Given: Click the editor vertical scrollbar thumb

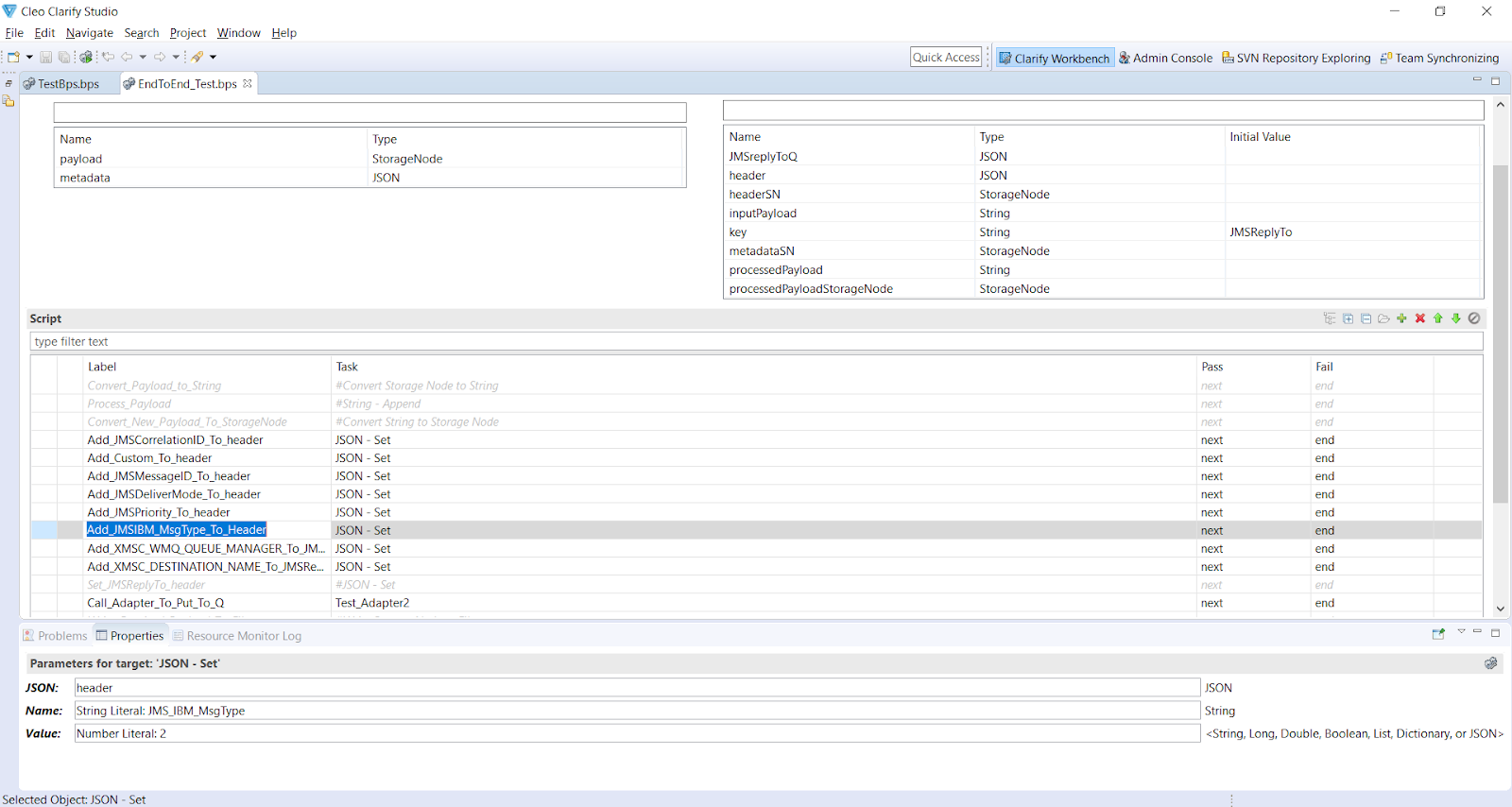Looking at the screenshot, I should [x=1500, y=334].
